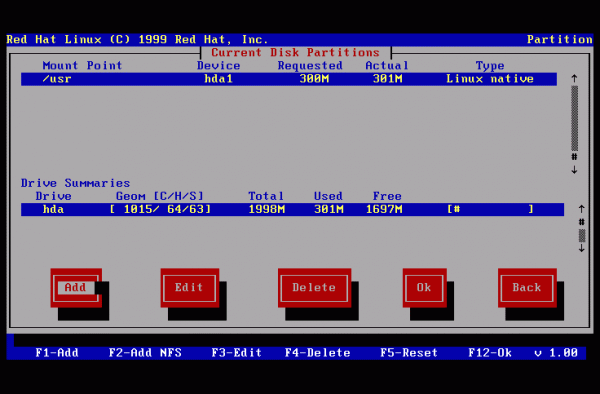Click the hda usage bar indicator
Screen dimensions: 600x394
(491, 209)
